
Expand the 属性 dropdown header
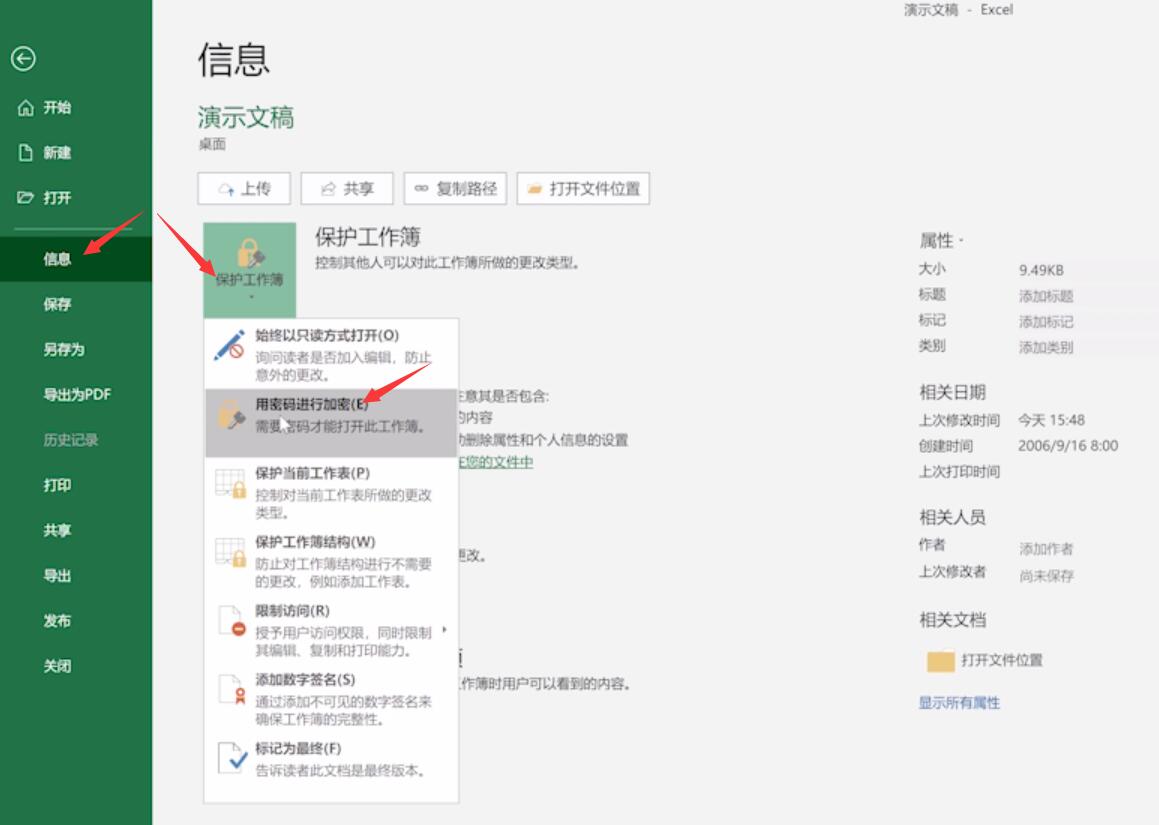(x=940, y=241)
